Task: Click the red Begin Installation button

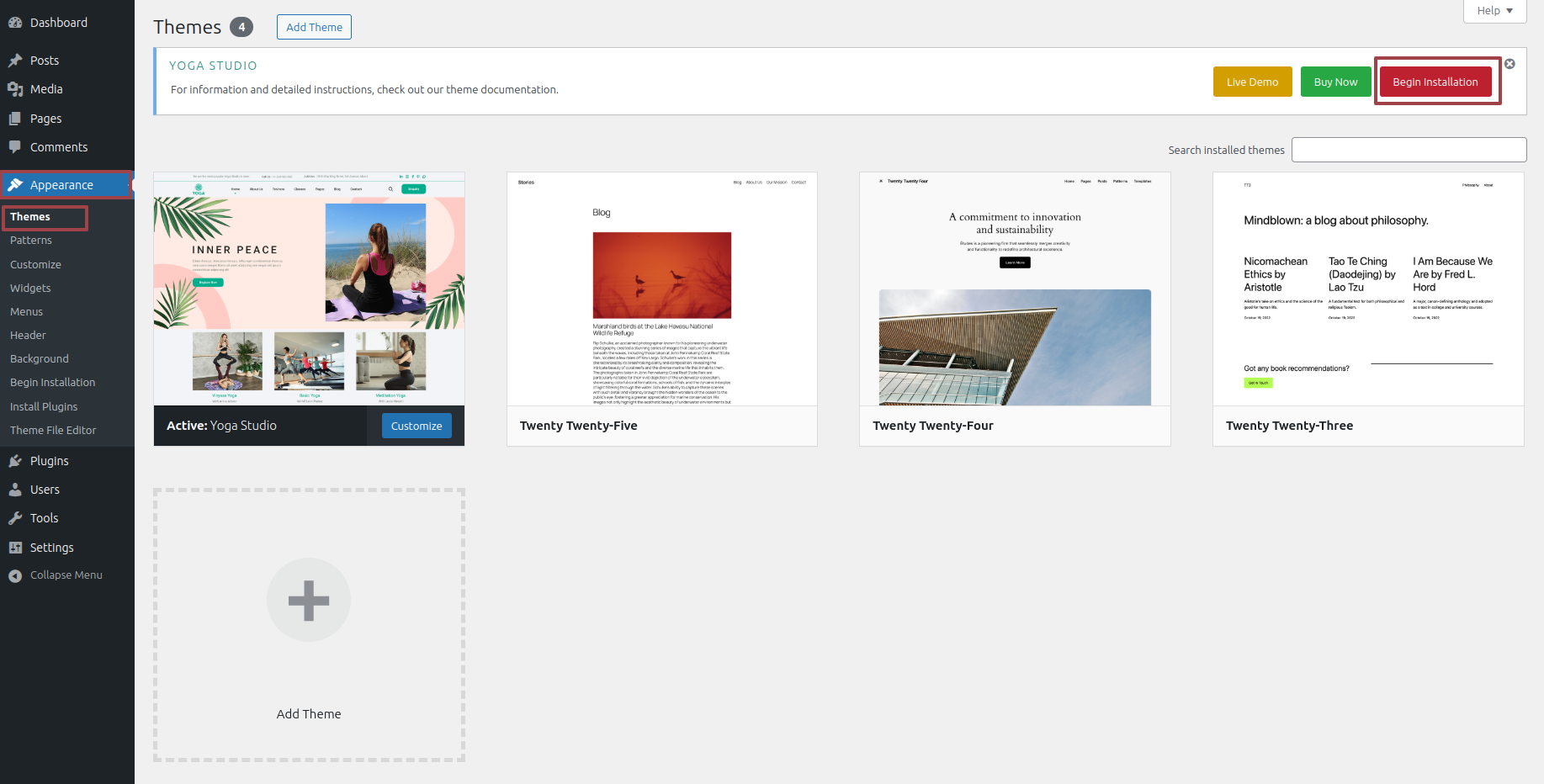Action: 1435,82
